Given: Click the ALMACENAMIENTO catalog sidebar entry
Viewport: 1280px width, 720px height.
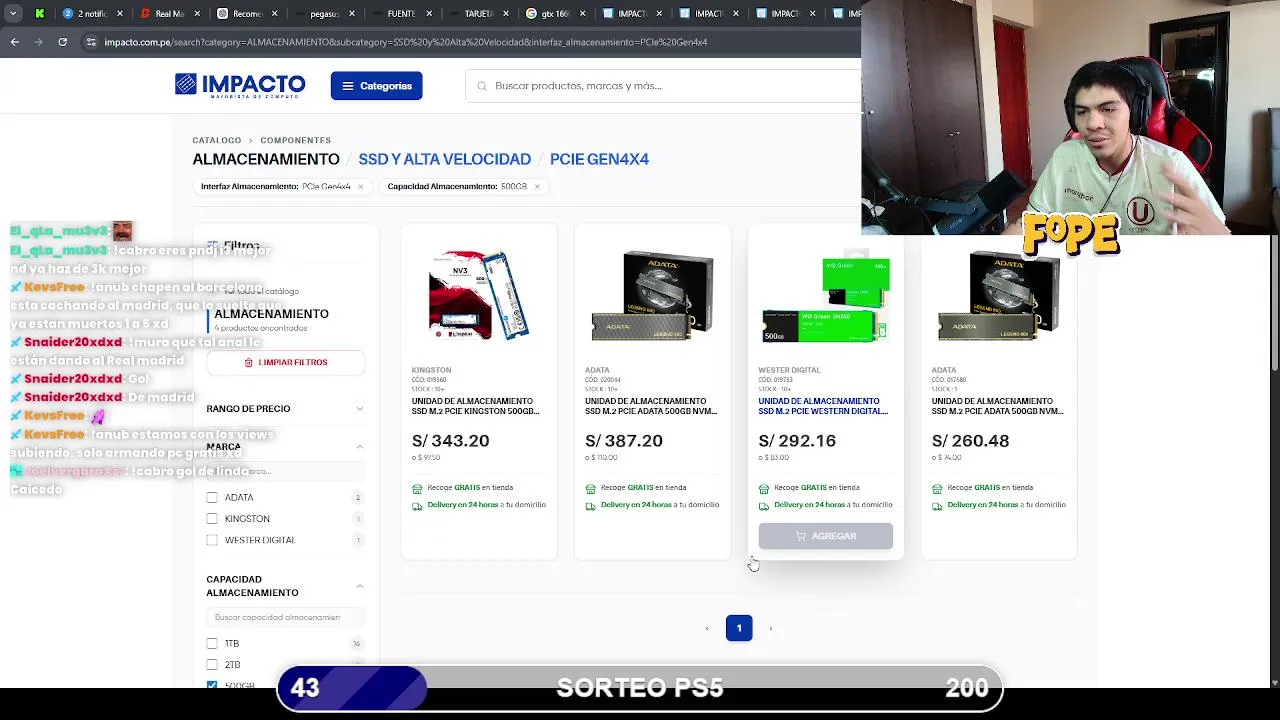Looking at the screenshot, I should tap(271, 314).
